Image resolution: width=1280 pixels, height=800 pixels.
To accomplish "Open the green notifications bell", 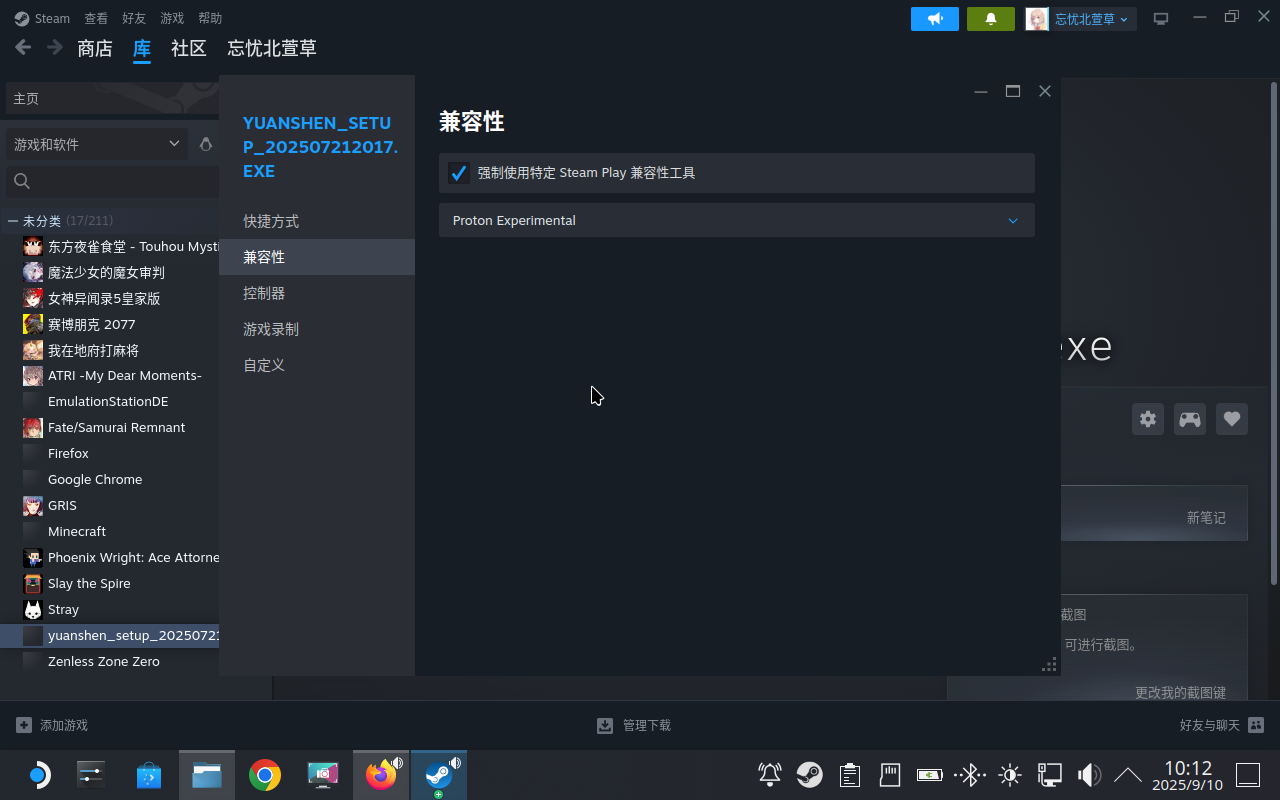I will 991,19.
